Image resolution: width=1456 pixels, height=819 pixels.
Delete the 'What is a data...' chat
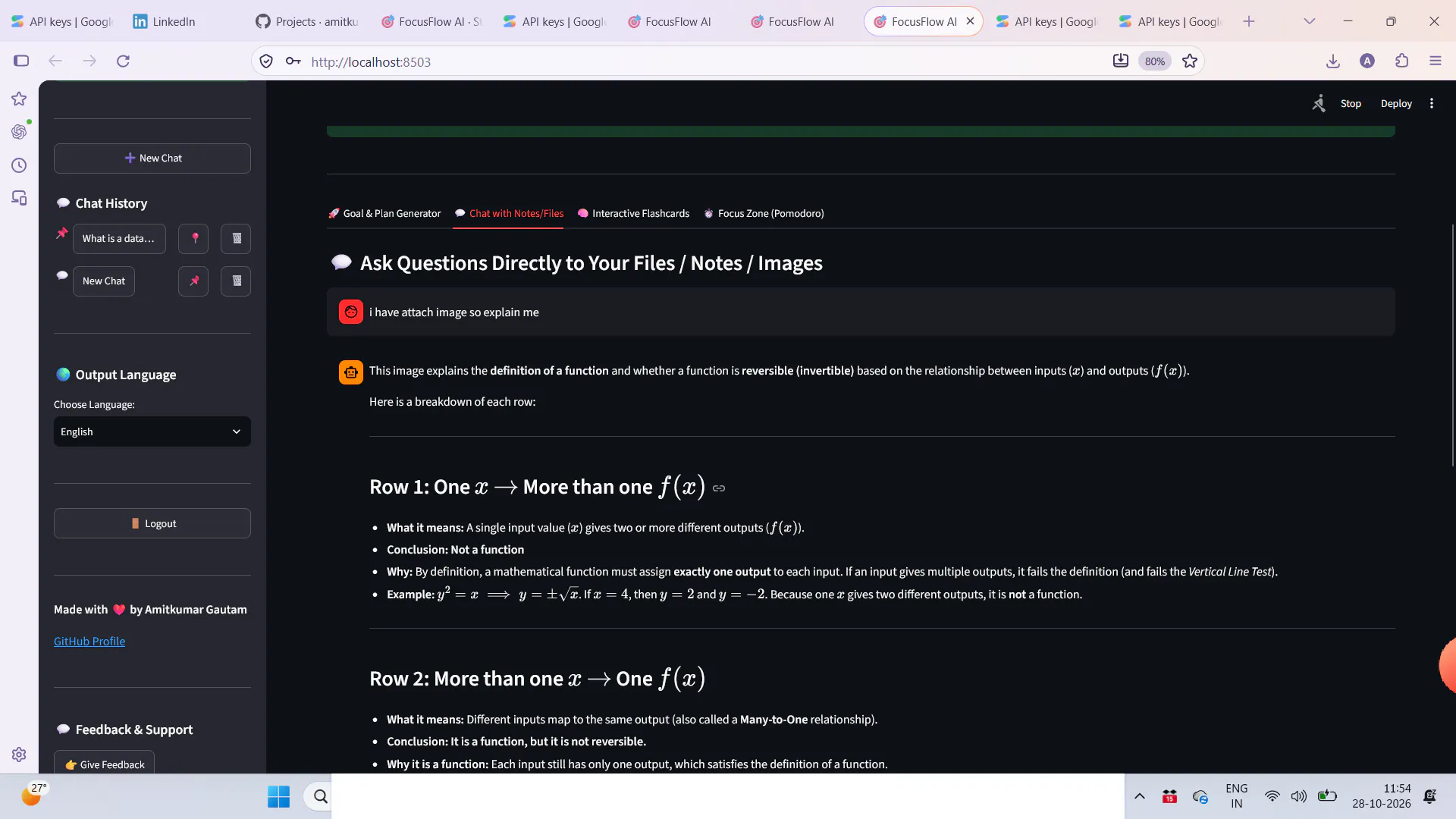[x=236, y=238]
